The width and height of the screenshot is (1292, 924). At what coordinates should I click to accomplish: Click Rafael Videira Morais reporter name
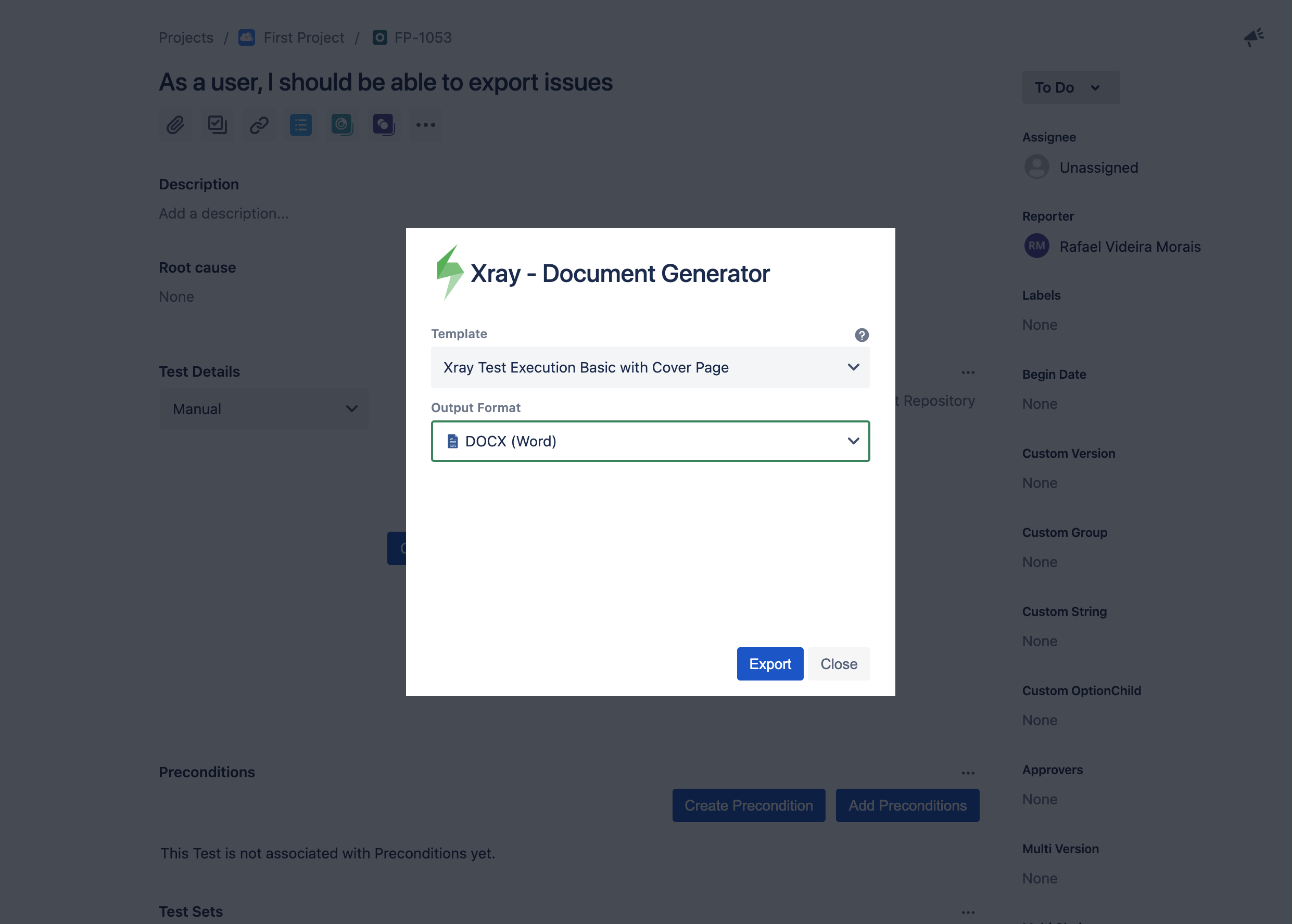coord(1130,247)
